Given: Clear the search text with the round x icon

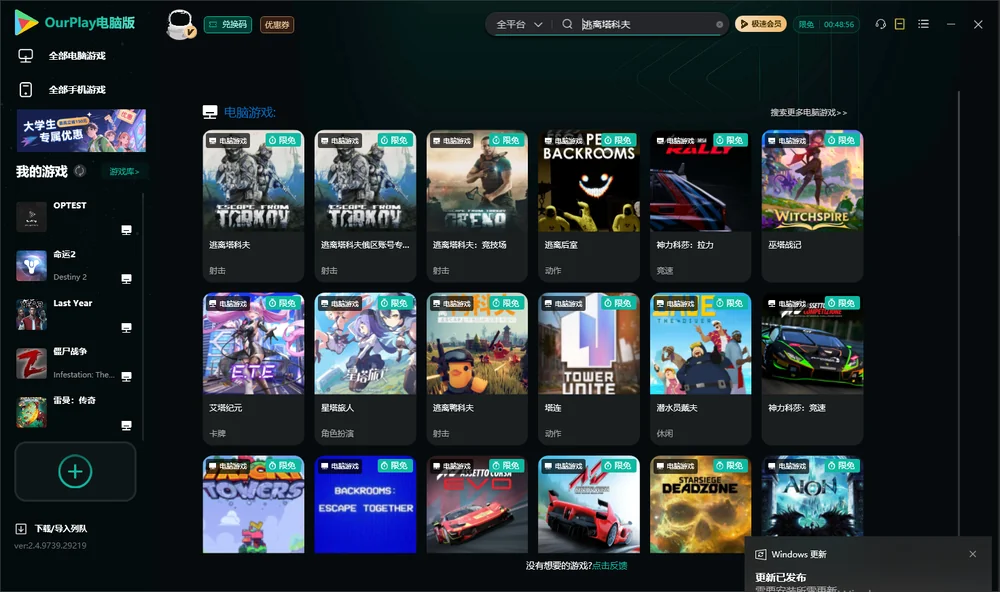Looking at the screenshot, I should [719, 25].
